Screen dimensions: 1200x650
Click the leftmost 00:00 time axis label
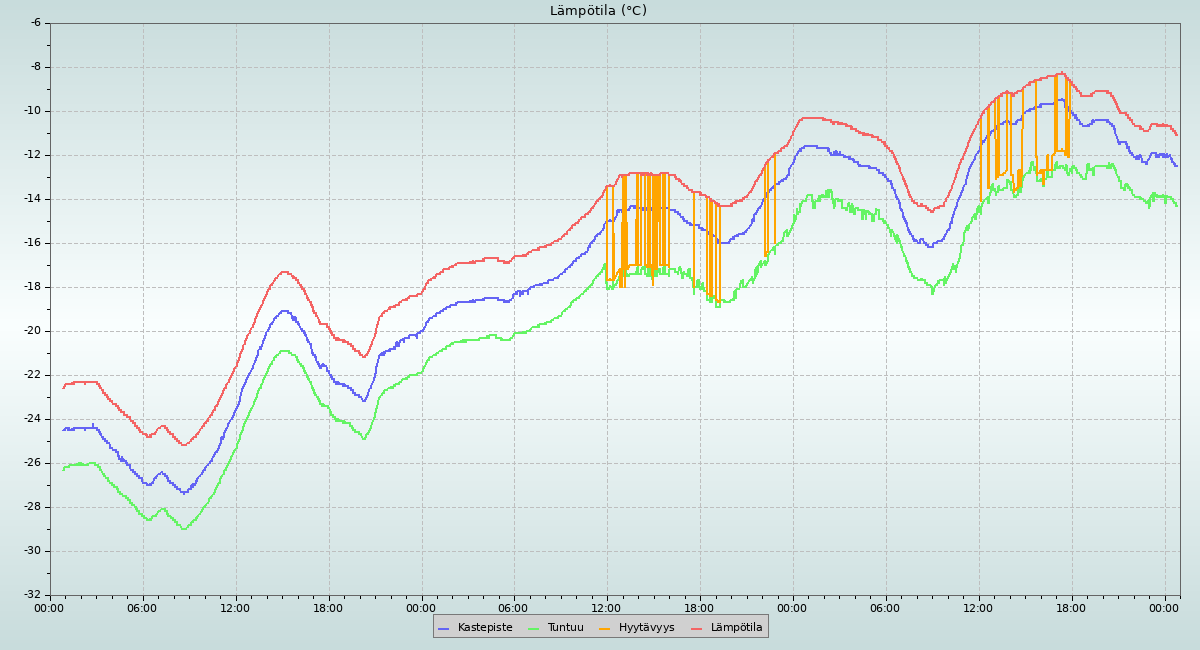coord(50,607)
